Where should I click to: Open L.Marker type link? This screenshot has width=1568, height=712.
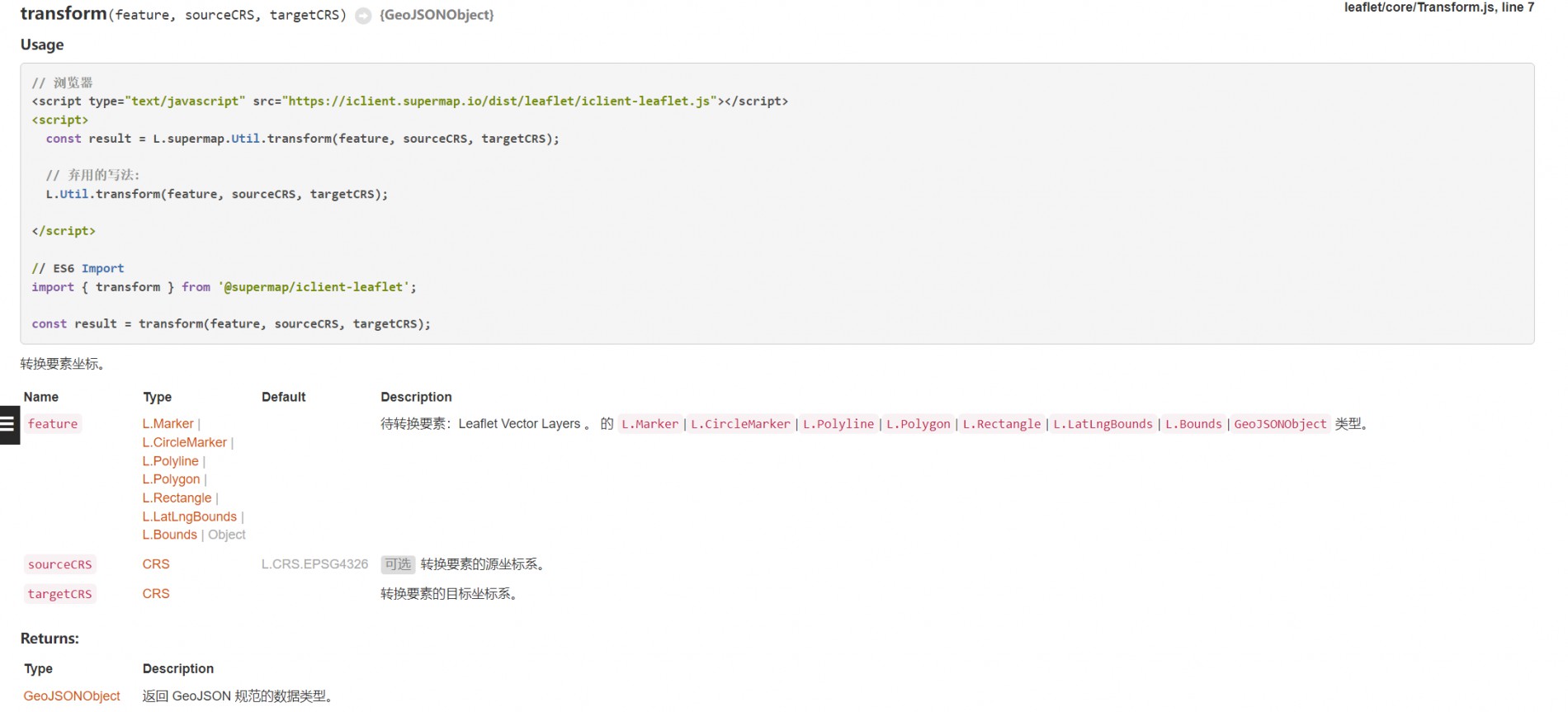pyautogui.click(x=168, y=423)
